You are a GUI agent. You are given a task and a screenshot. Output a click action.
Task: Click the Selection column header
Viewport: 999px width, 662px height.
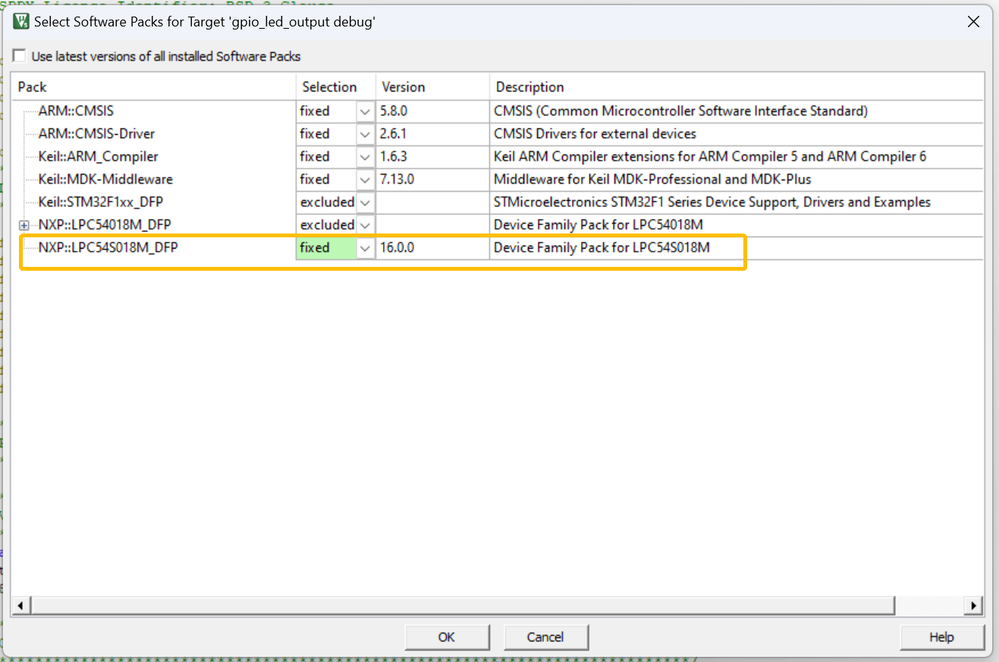tap(336, 87)
